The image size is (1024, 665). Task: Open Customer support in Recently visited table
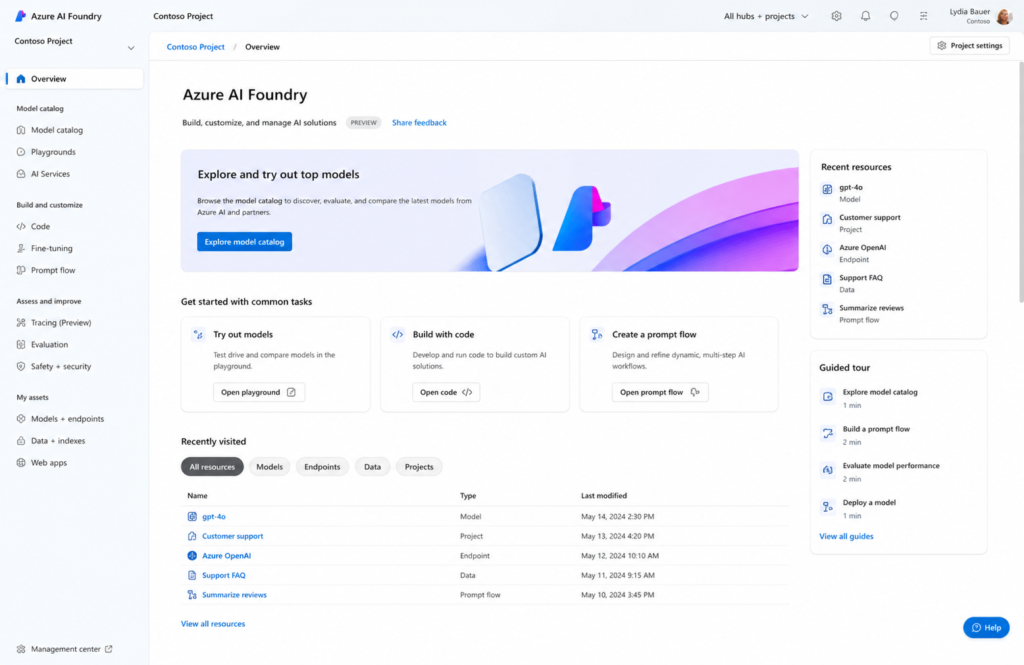click(232, 536)
